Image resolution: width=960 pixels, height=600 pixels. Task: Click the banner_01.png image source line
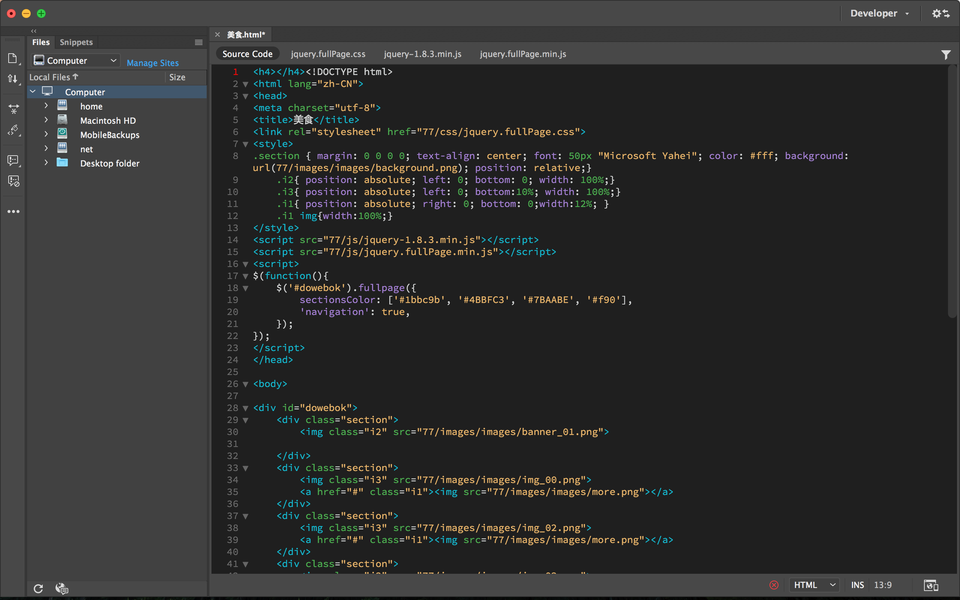click(454, 432)
